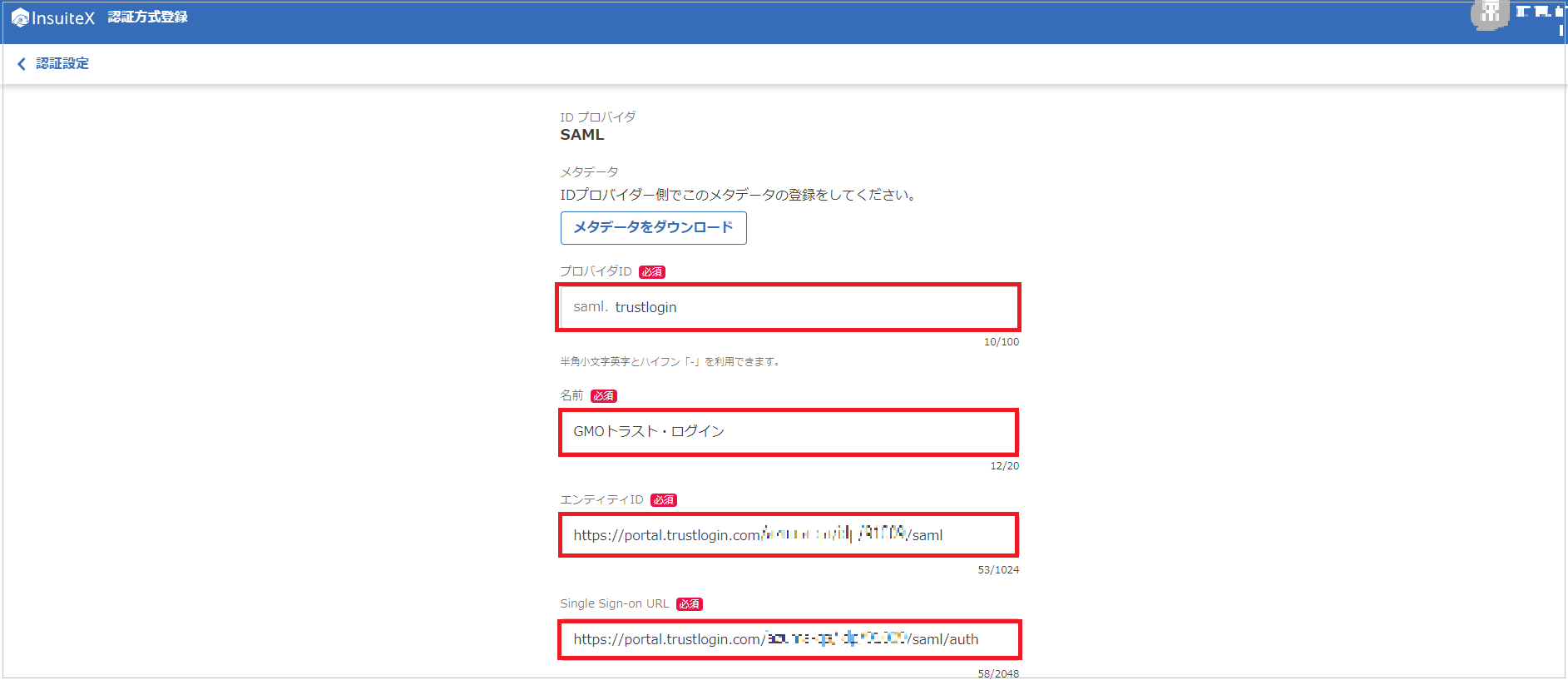Click the 必須 badge next to プロバイダID
Screen dimensions: 1568x680
click(652, 272)
